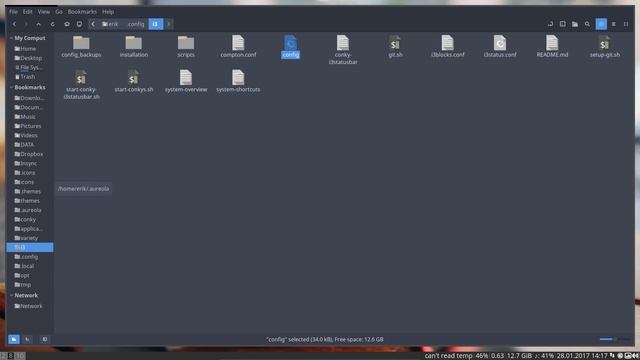This screenshot has width=640, height=360.
Task: Reload the current folder
Action: tap(52, 24)
